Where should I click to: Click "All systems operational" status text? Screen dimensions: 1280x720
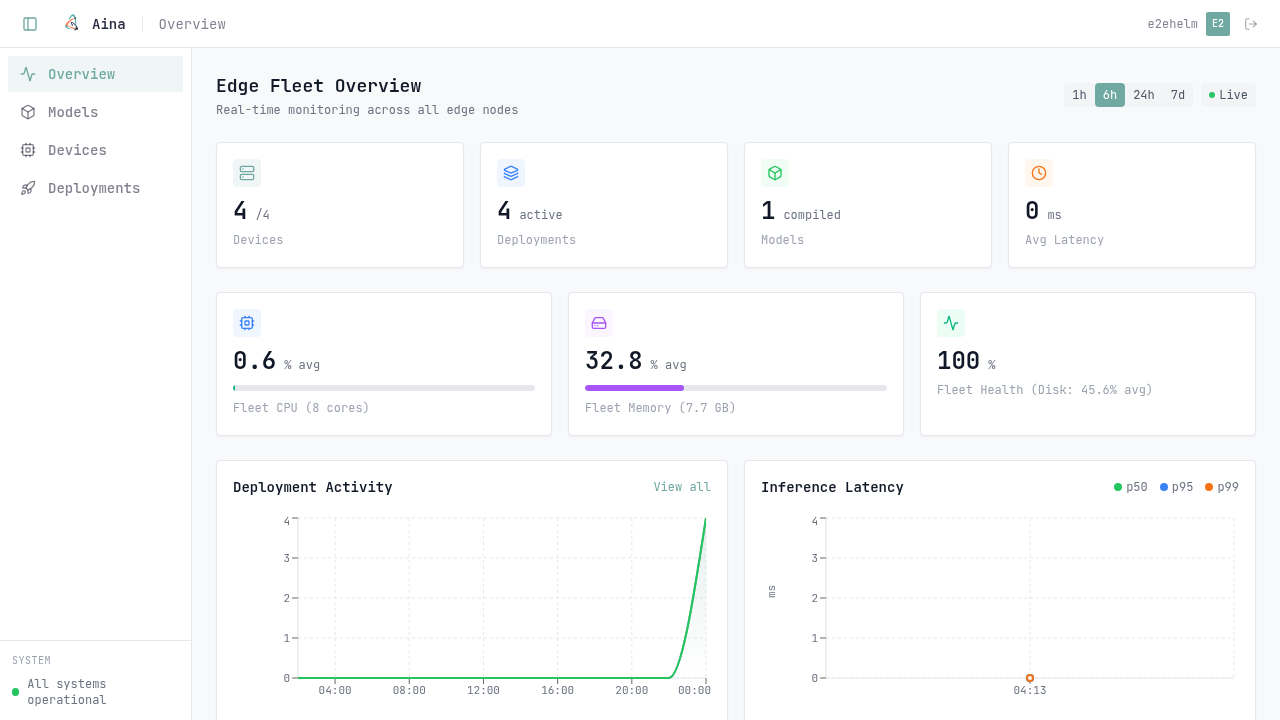(x=67, y=692)
